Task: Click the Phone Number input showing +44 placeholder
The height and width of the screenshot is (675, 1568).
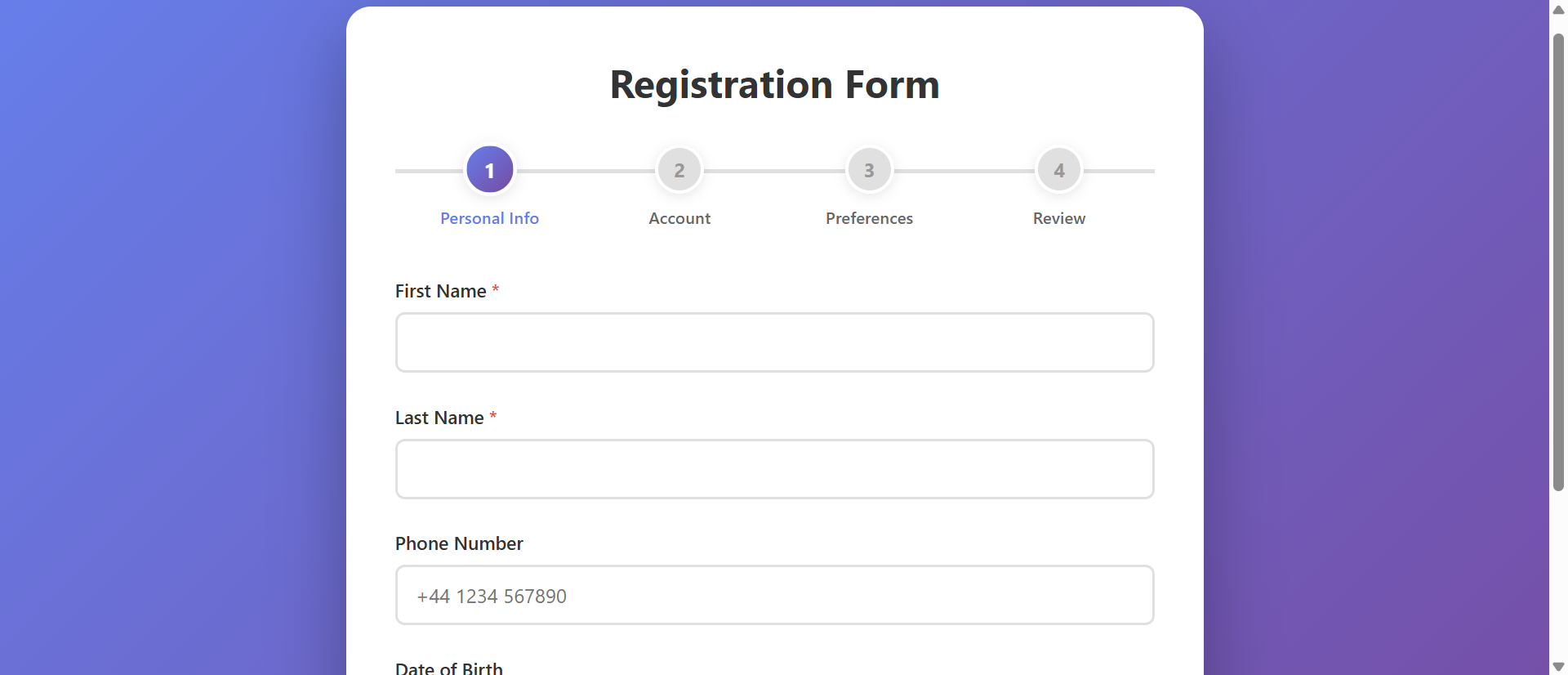Action: tap(774, 595)
